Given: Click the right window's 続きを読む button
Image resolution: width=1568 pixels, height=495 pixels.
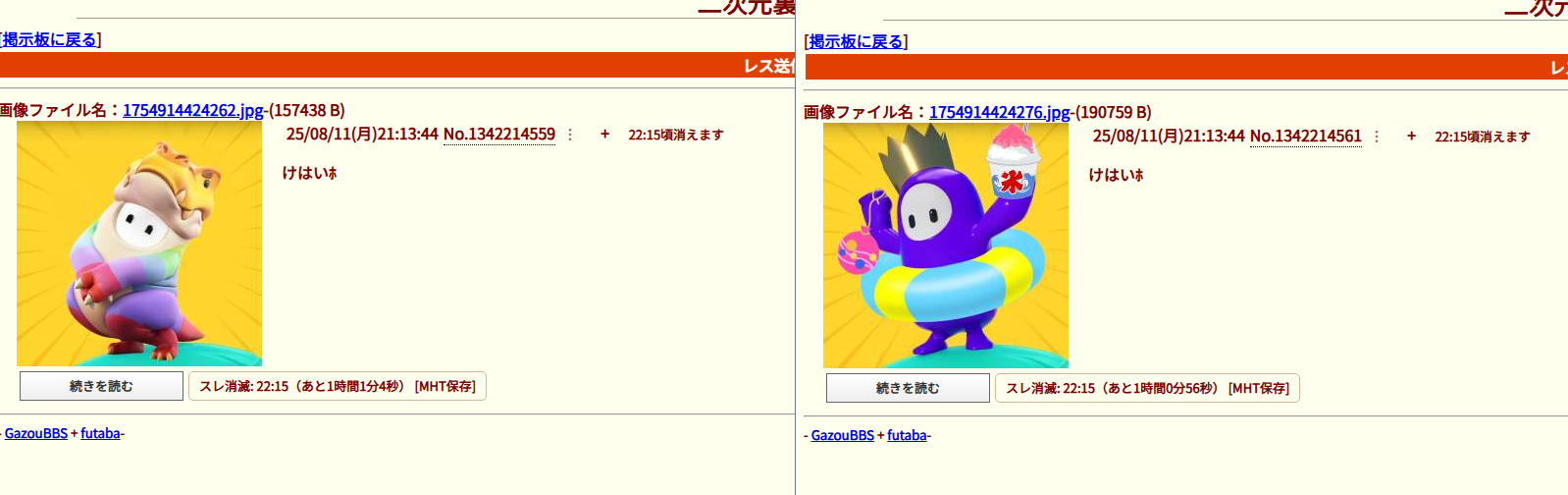Looking at the screenshot, I should 908,388.
